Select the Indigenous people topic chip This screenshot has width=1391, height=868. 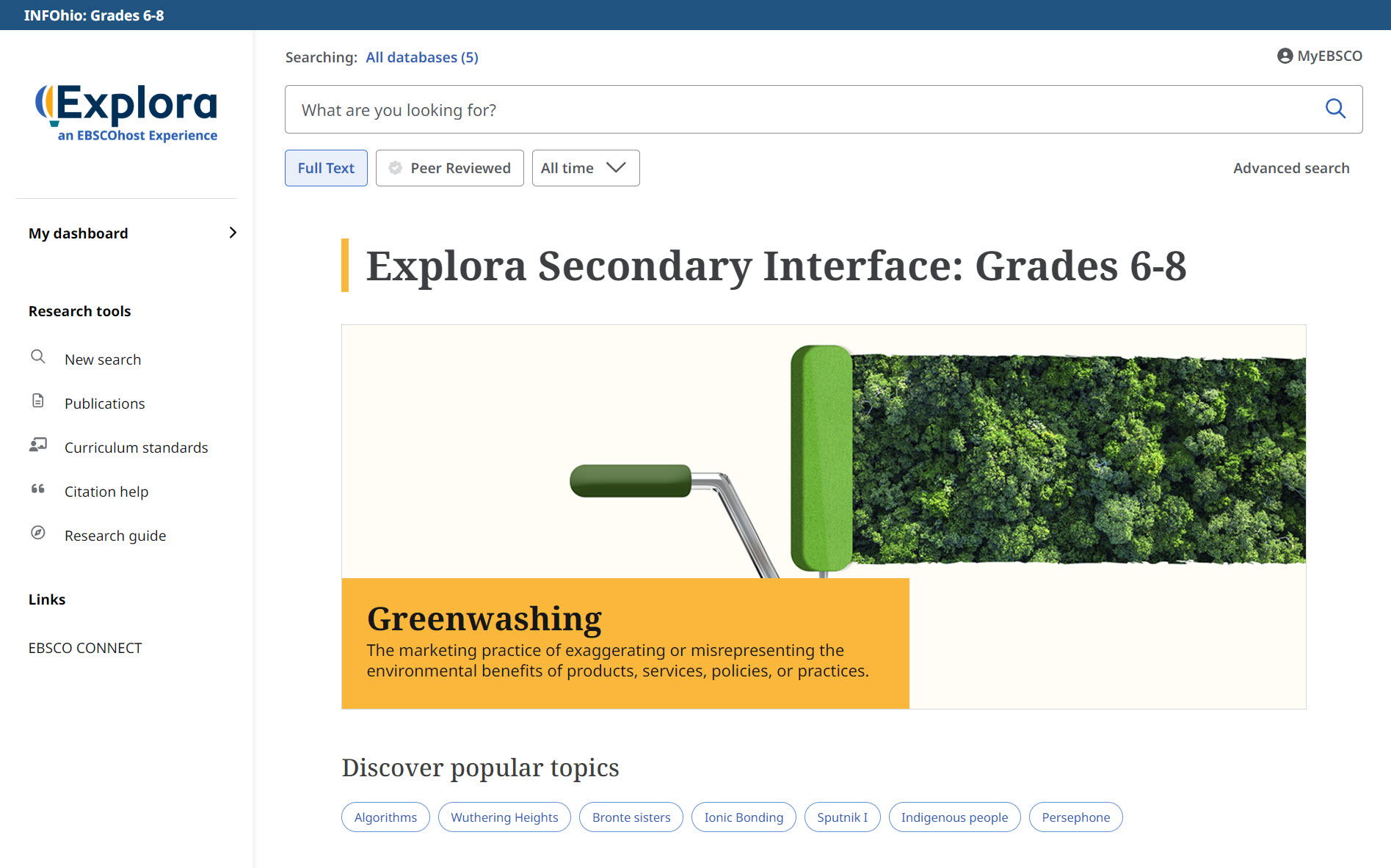point(954,817)
